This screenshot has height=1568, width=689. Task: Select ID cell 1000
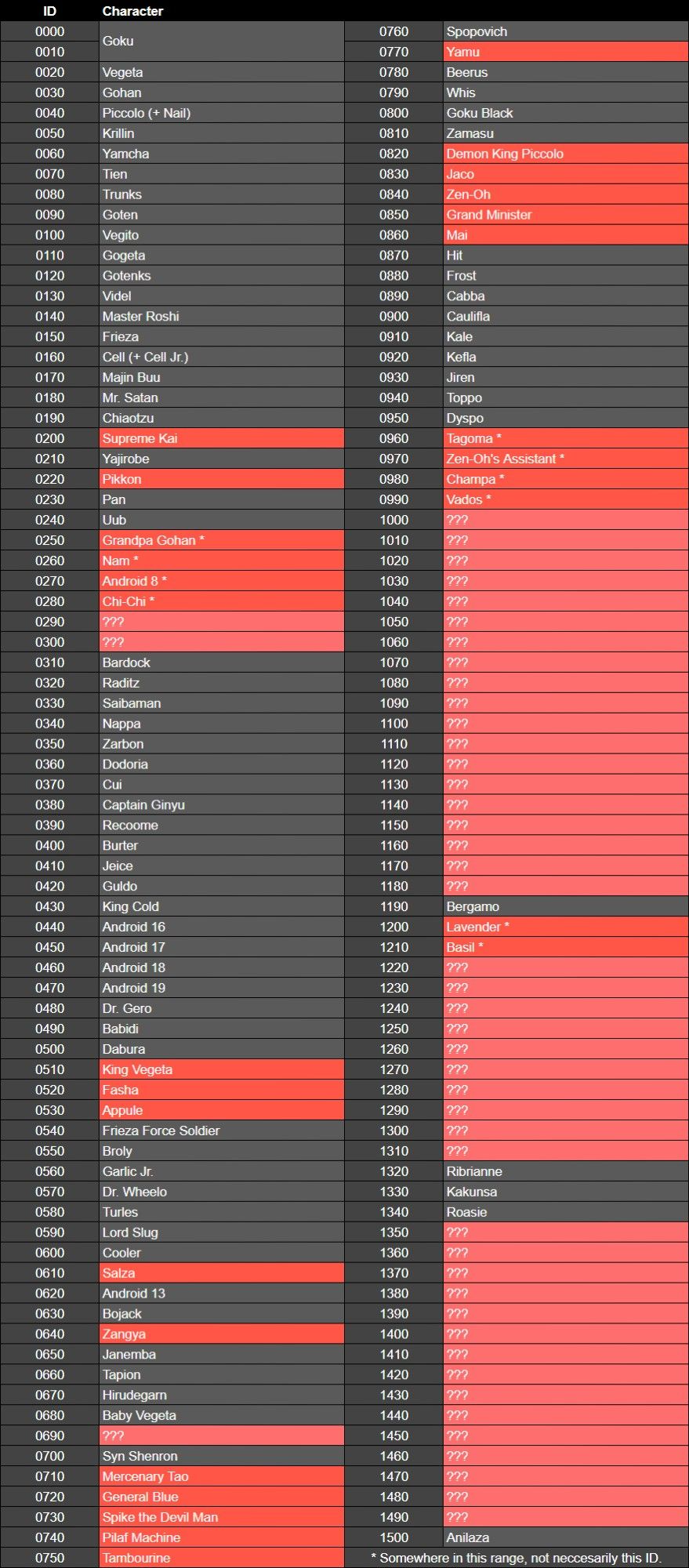pyautogui.click(x=393, y=520)
